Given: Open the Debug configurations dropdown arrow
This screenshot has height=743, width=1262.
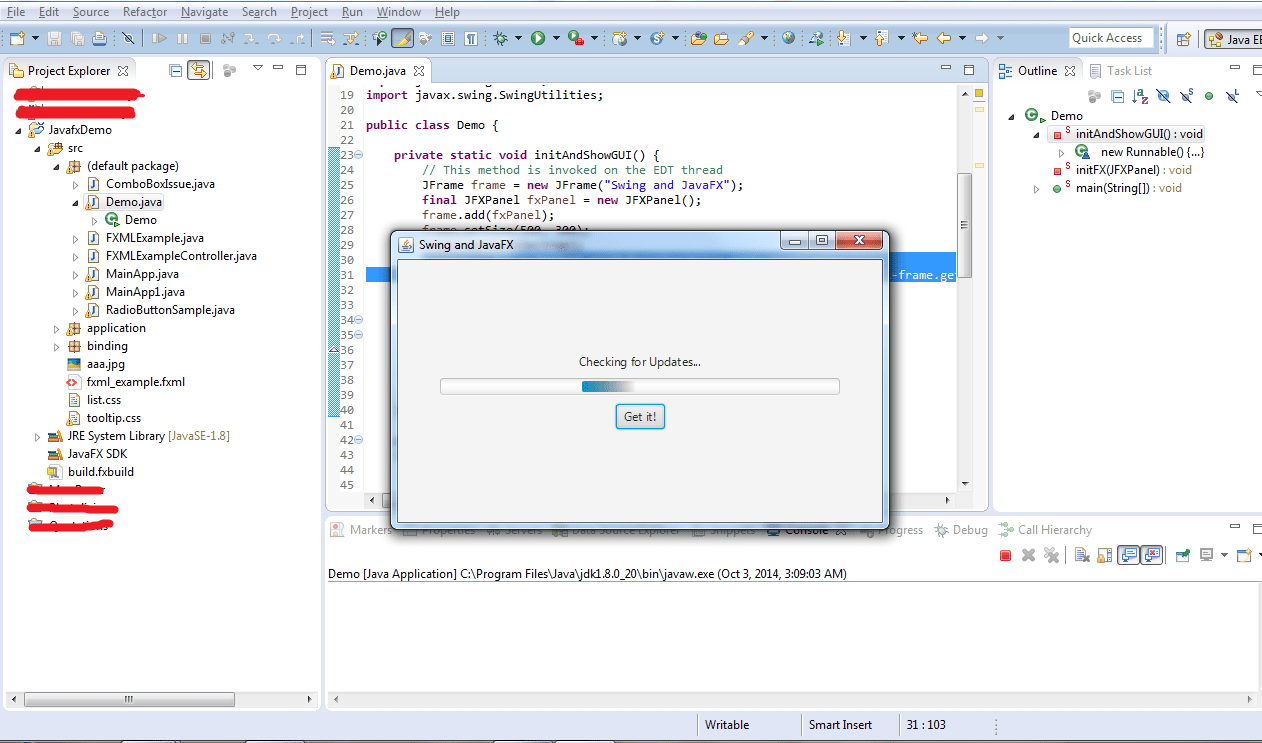Looking at the screenshot, I should (518, 38).
